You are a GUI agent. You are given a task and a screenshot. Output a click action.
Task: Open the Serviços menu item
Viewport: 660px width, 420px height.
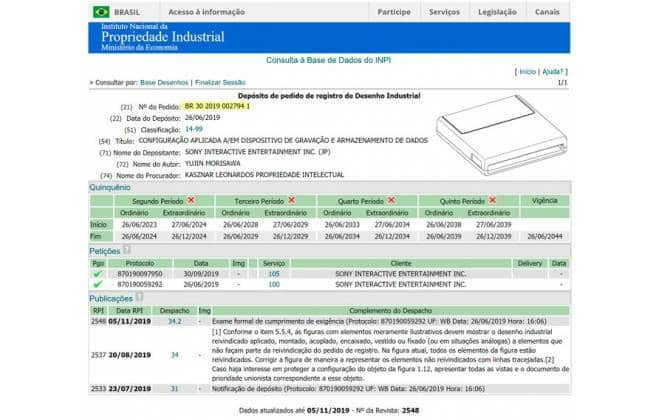444,12
